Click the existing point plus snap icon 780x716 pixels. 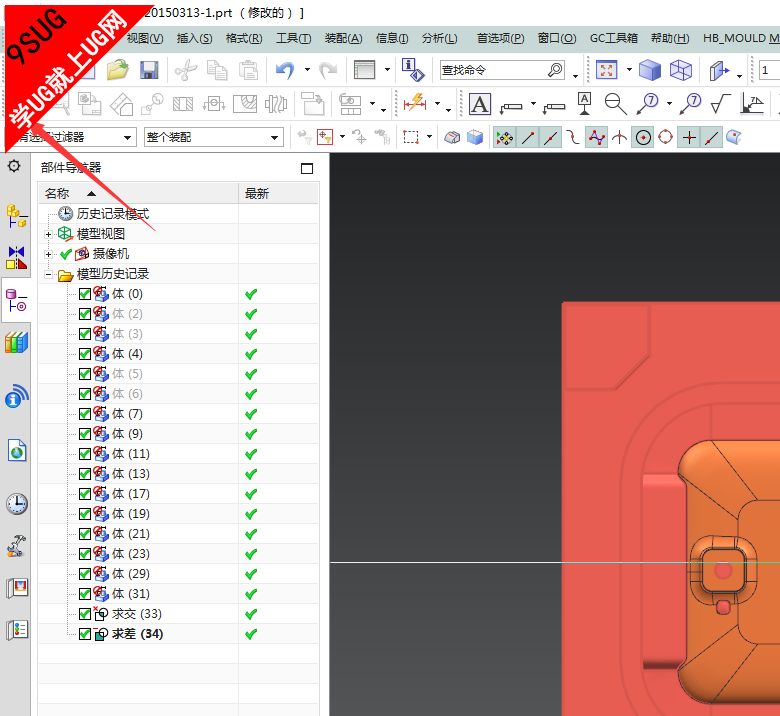click(689, 137)
